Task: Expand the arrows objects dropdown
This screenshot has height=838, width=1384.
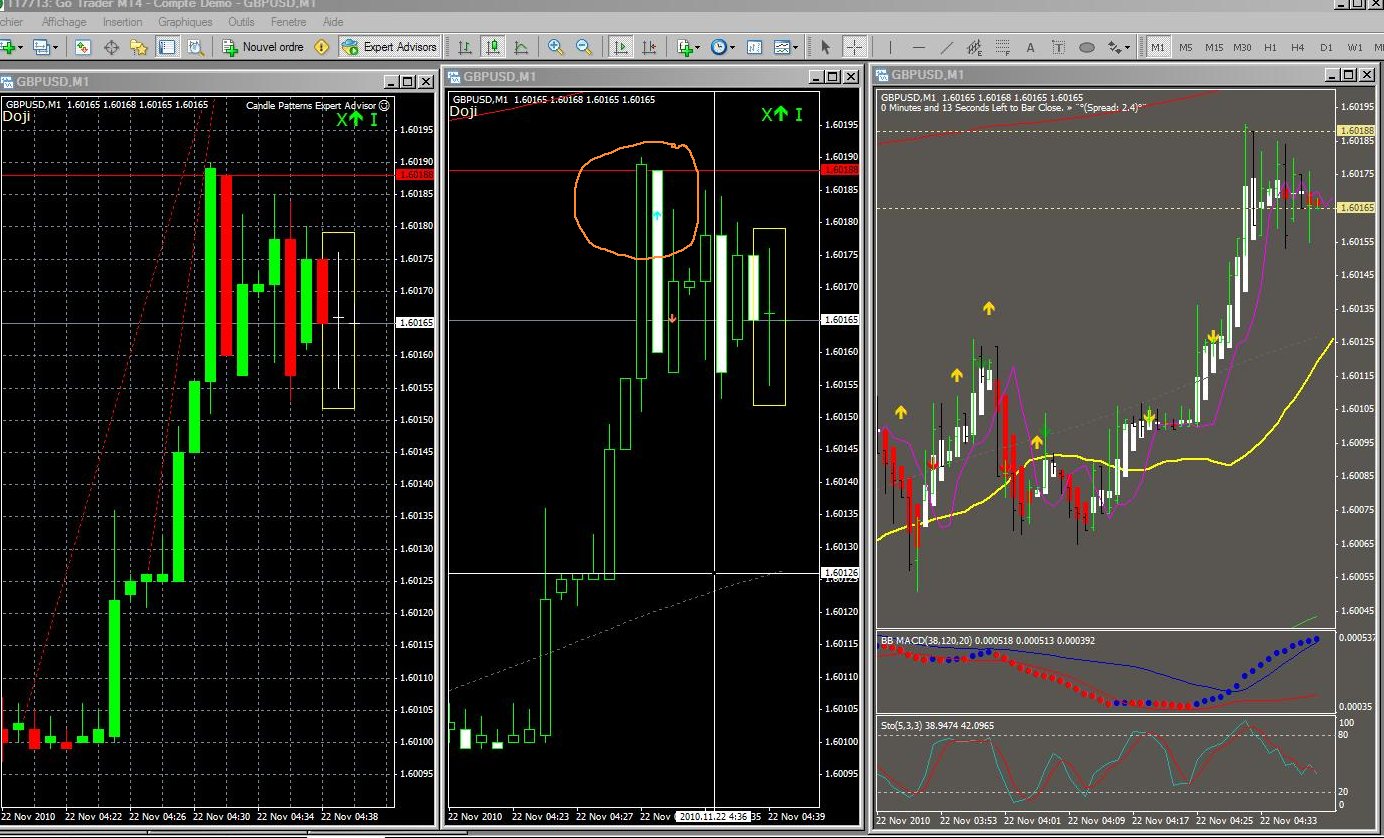Action: (1127, 48)
